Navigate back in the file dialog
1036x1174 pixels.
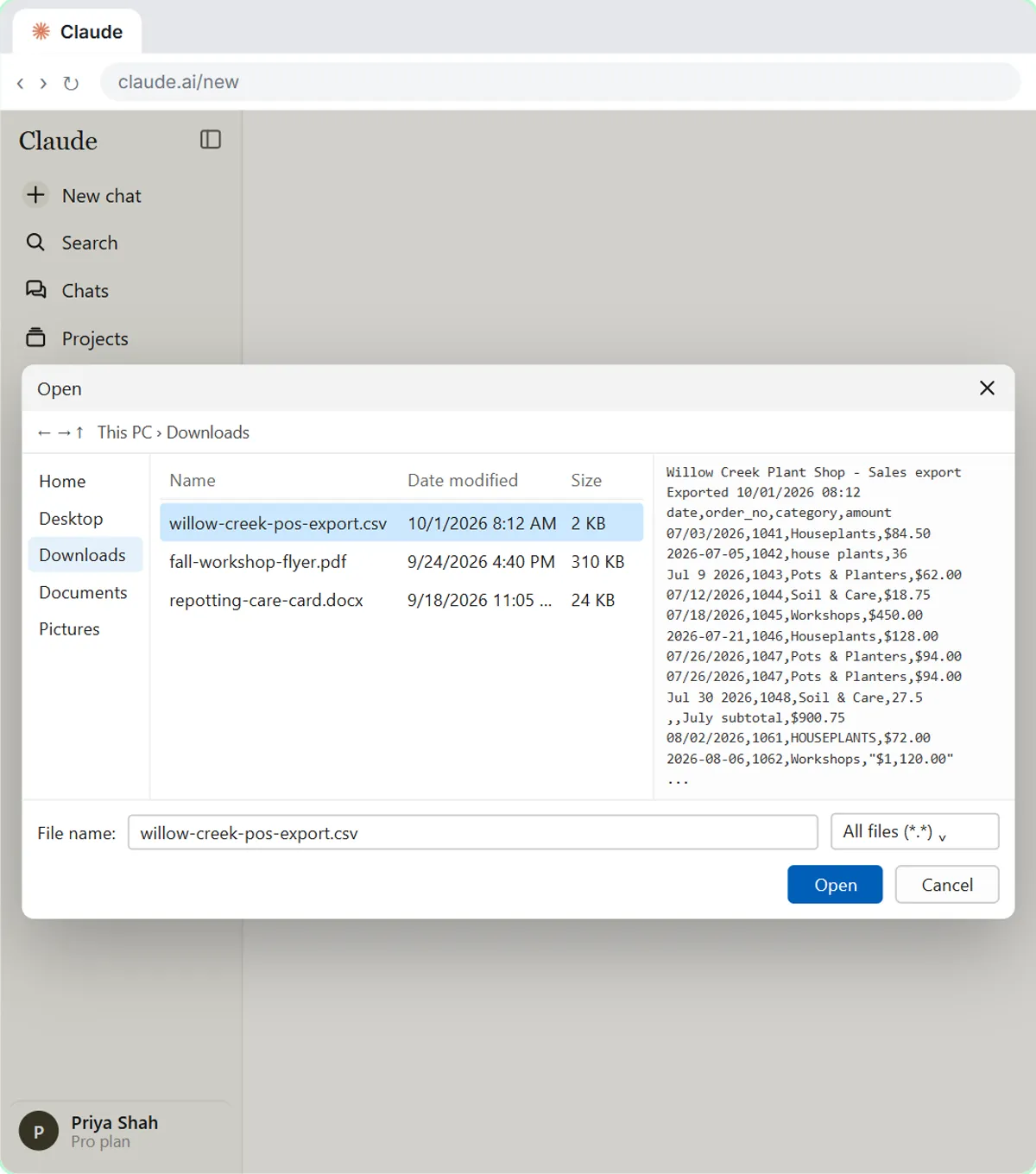(44, 432)
